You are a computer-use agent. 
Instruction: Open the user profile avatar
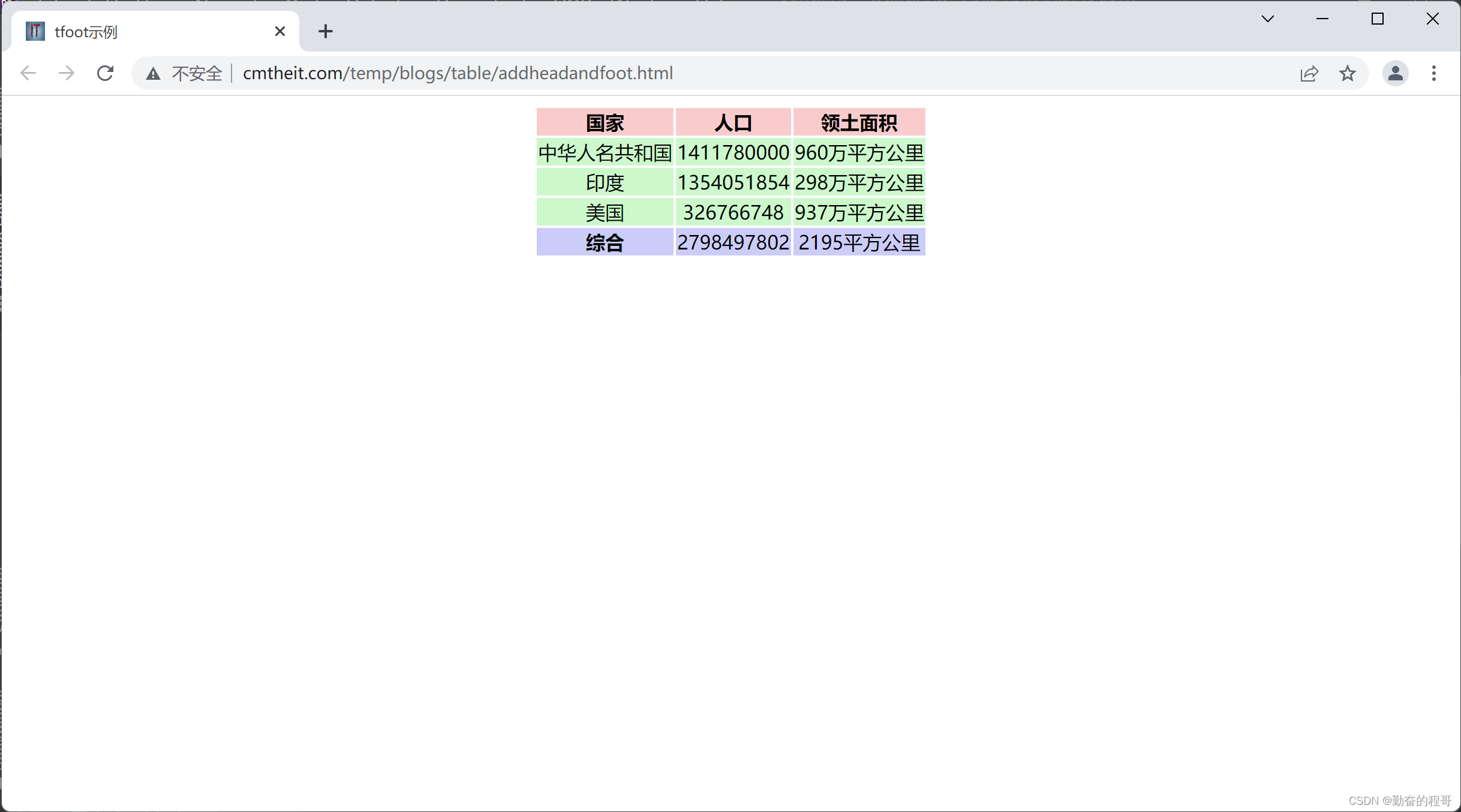[x=1396, y=73]
